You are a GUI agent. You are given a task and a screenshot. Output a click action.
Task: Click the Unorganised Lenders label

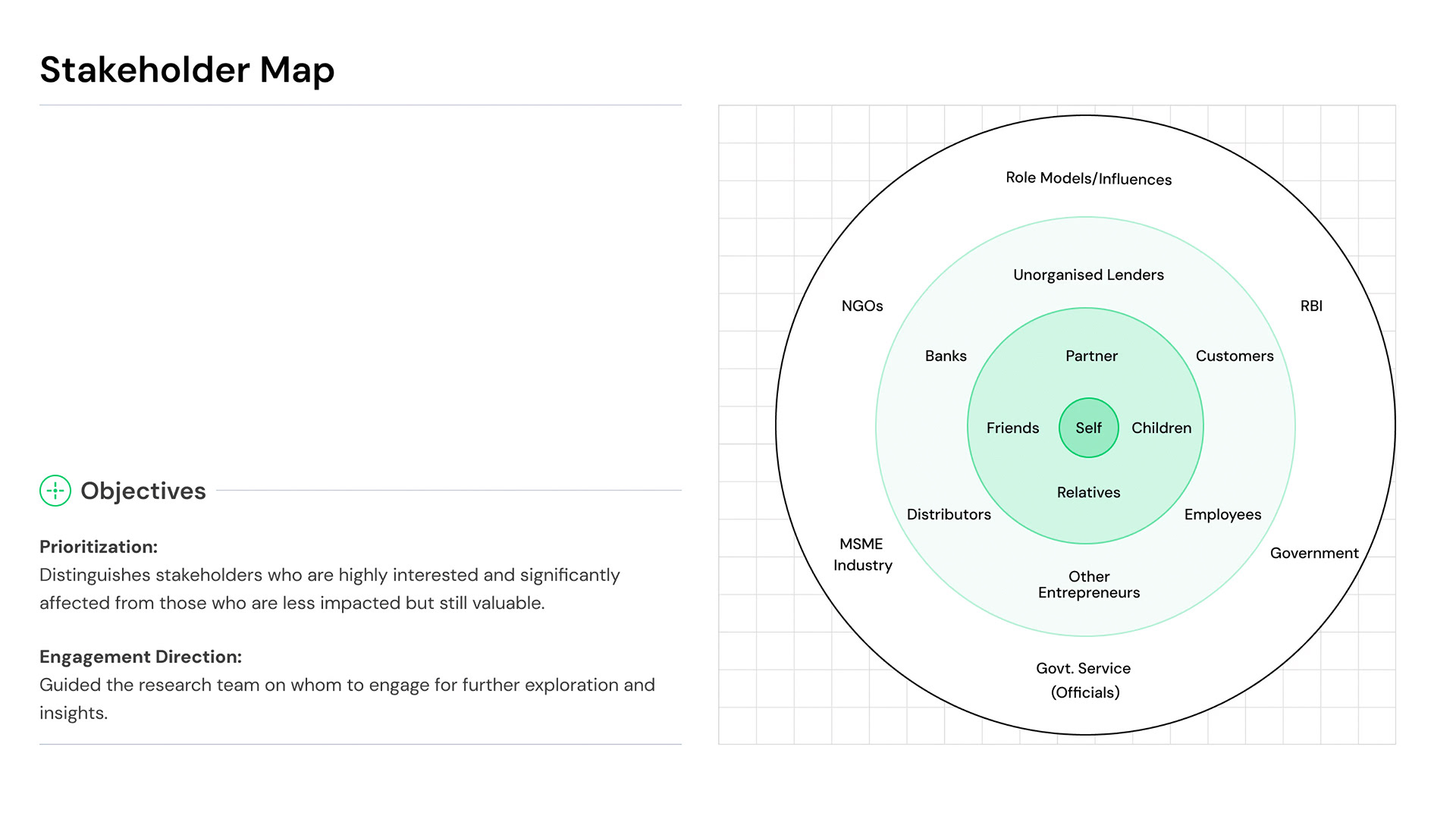point(1088,275)
